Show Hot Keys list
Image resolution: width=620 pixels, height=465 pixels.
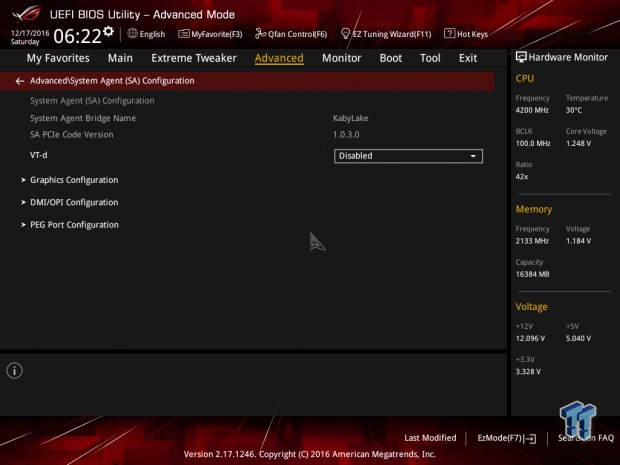(x=466, y=34)
